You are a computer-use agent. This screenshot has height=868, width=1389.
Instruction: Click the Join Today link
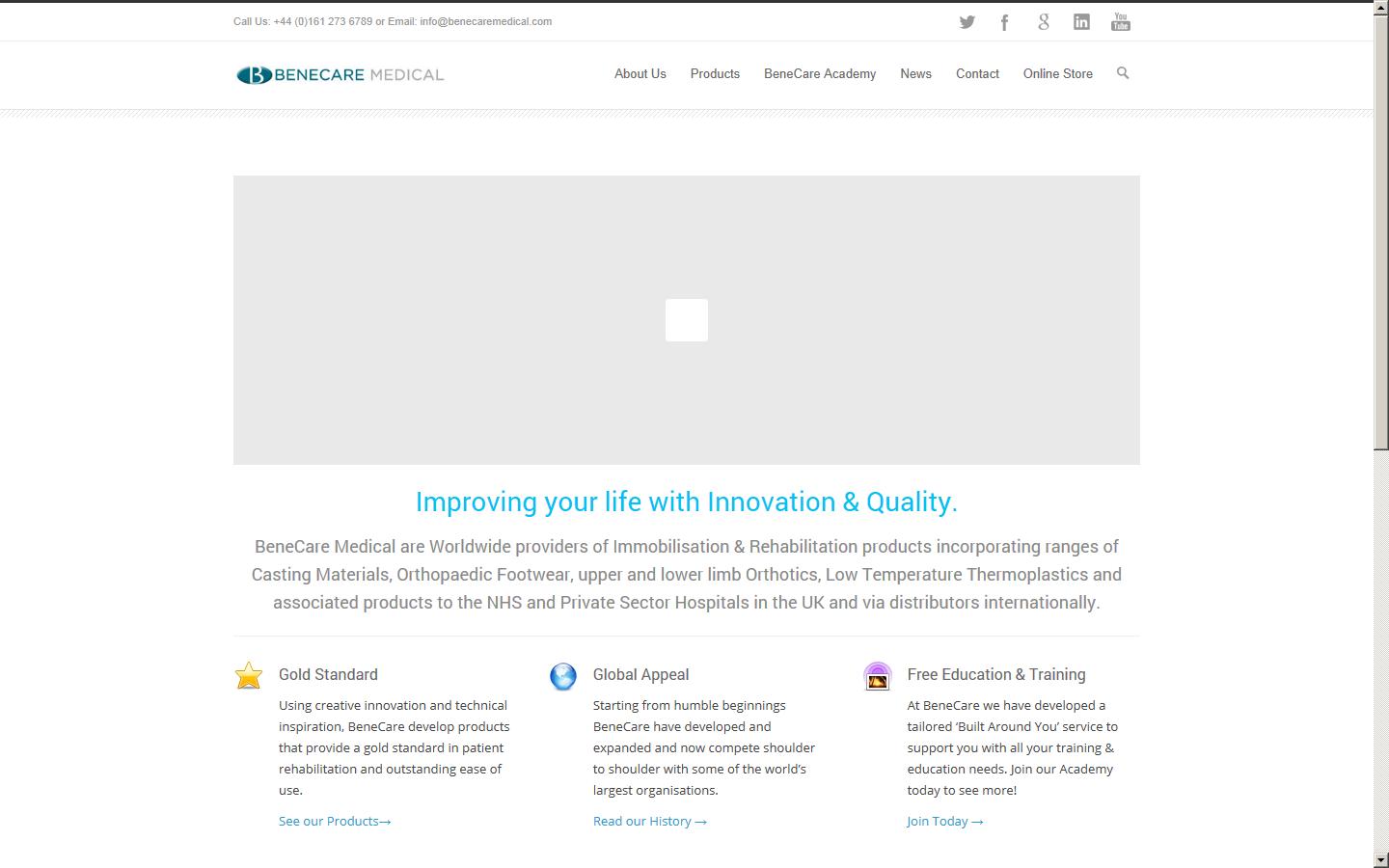click(x=944, y=821)
